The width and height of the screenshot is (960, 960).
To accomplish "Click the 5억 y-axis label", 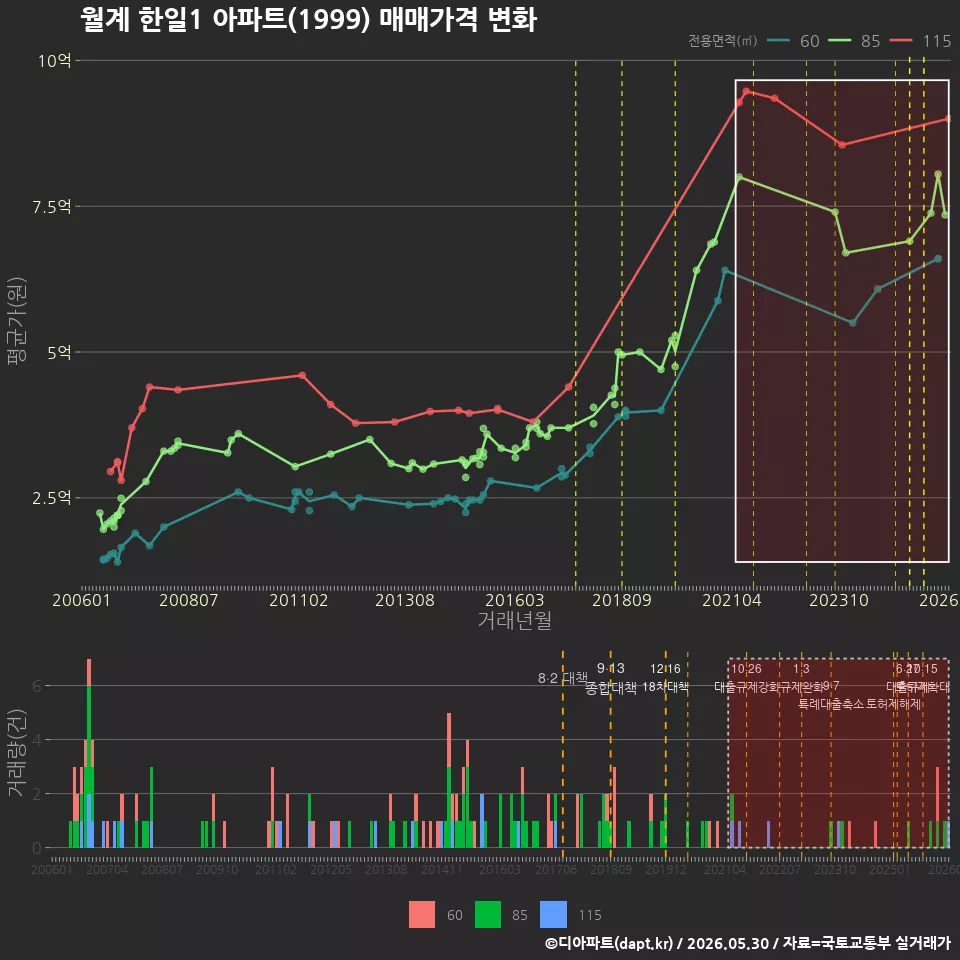I will [59, 352].
